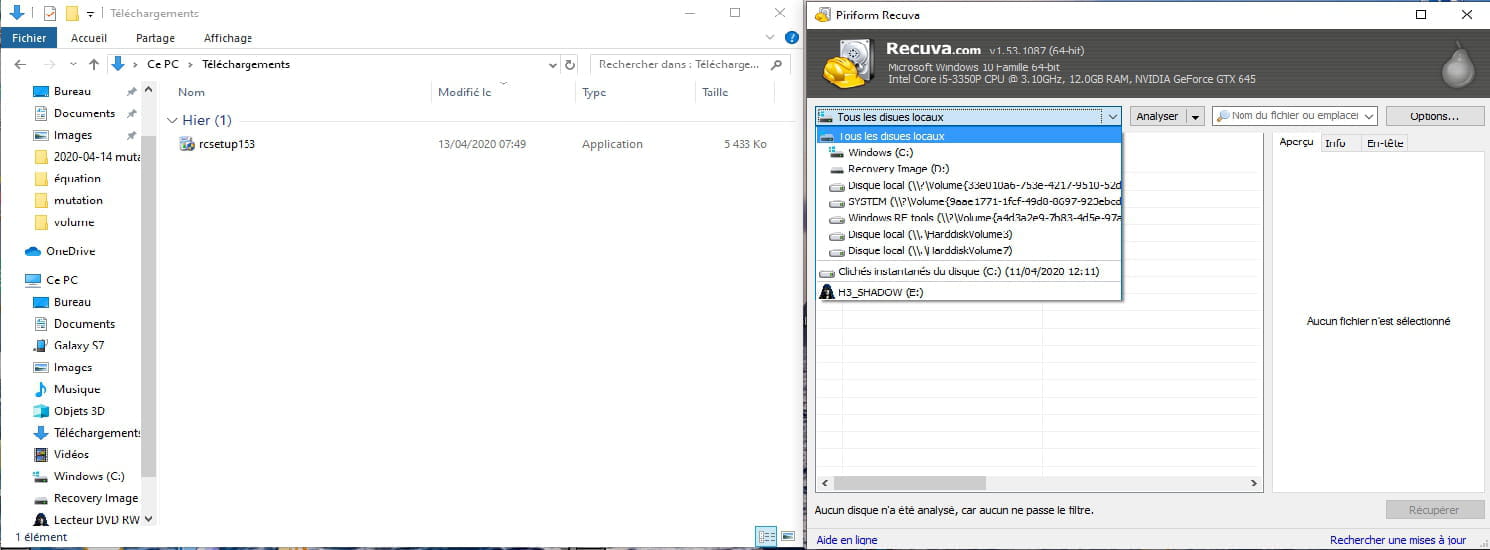Image resolution: width=1490 pixels, height=550 pixels.
Task: Click the Recovery Image drive icon in sidebar
Action: point(40,498)
